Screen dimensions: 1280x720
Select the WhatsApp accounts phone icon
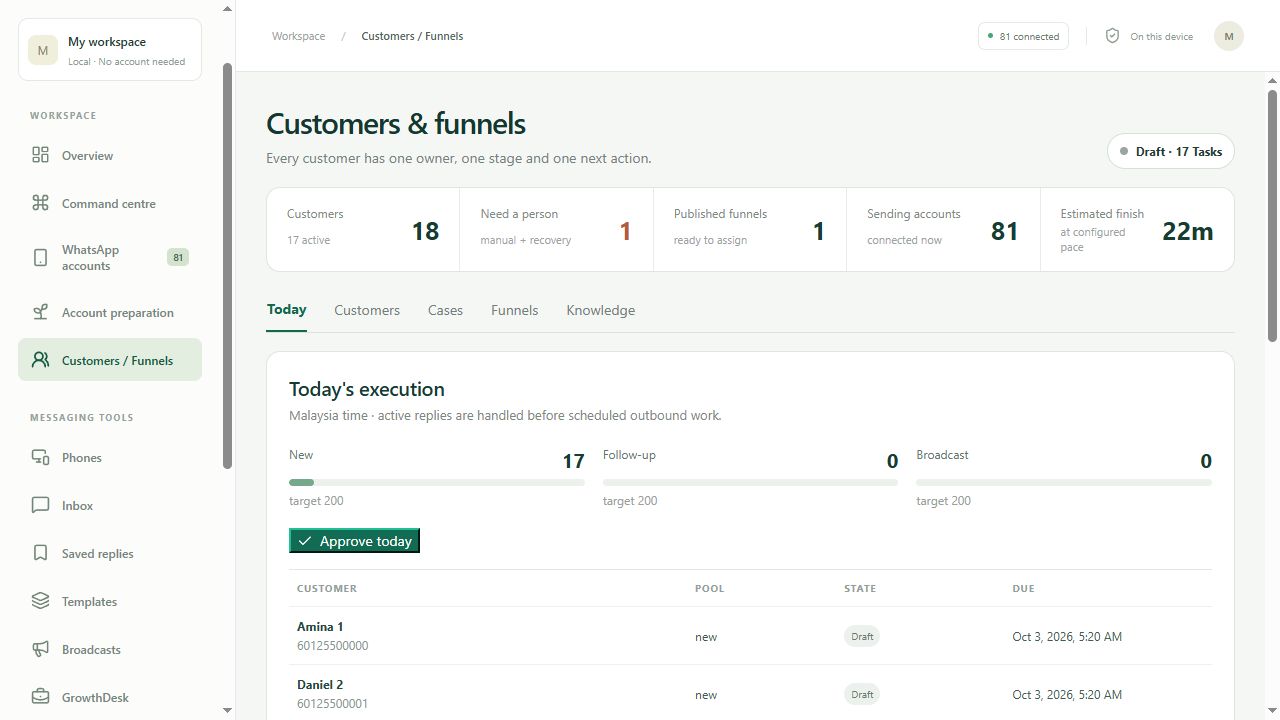(x=40, y=258)
